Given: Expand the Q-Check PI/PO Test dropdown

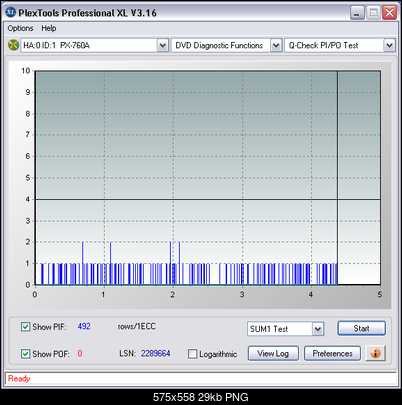Looking at the screenshot, I should 389,45.
